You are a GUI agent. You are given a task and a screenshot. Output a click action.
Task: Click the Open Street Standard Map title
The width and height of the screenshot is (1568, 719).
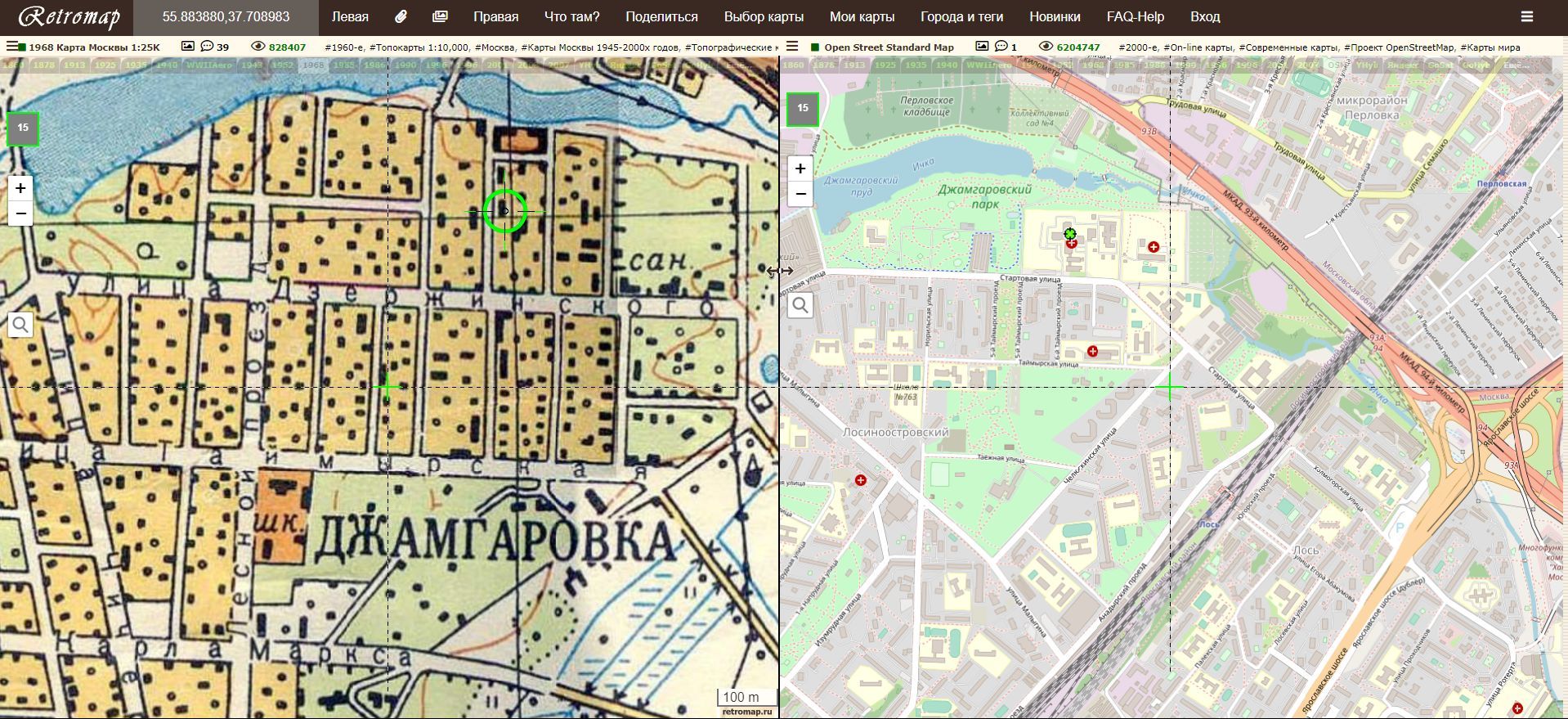coord(889,47)
